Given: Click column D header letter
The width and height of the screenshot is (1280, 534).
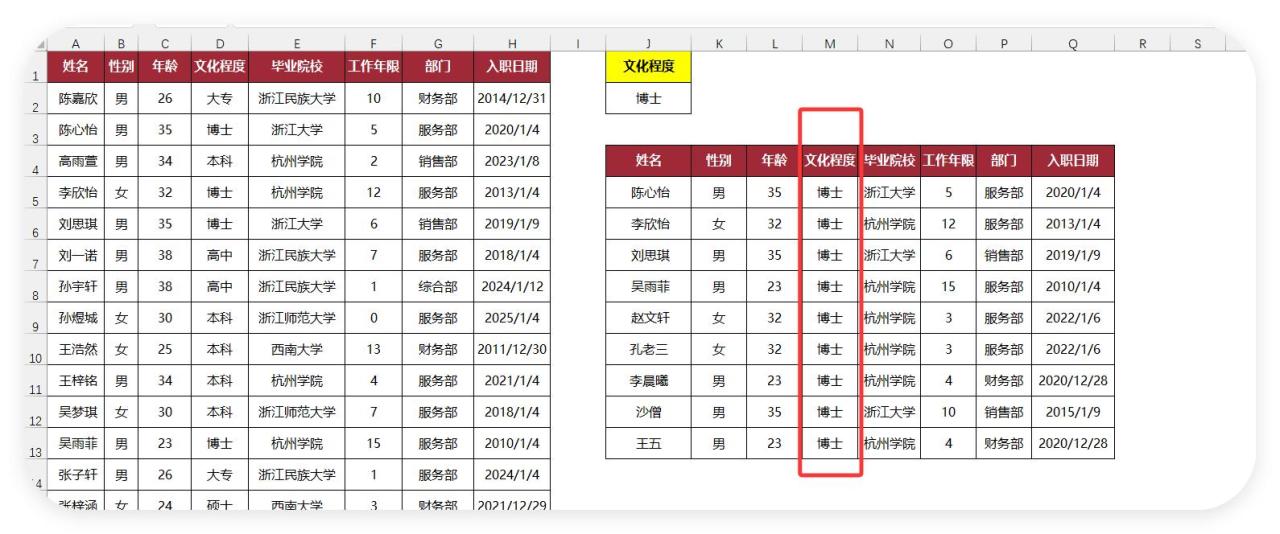Looking at the screenshot, I should (220, 44).
